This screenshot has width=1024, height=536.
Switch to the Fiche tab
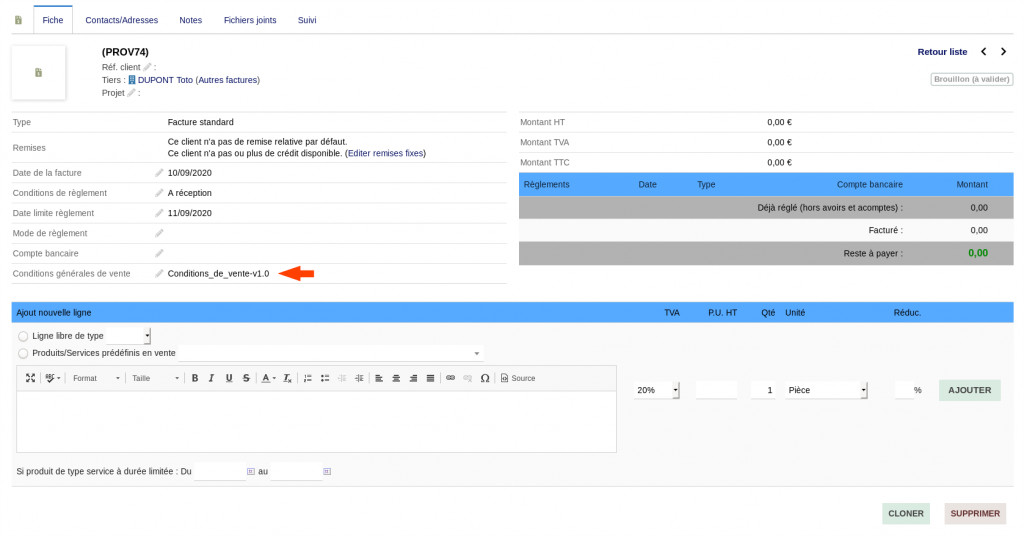click(53, 20)
